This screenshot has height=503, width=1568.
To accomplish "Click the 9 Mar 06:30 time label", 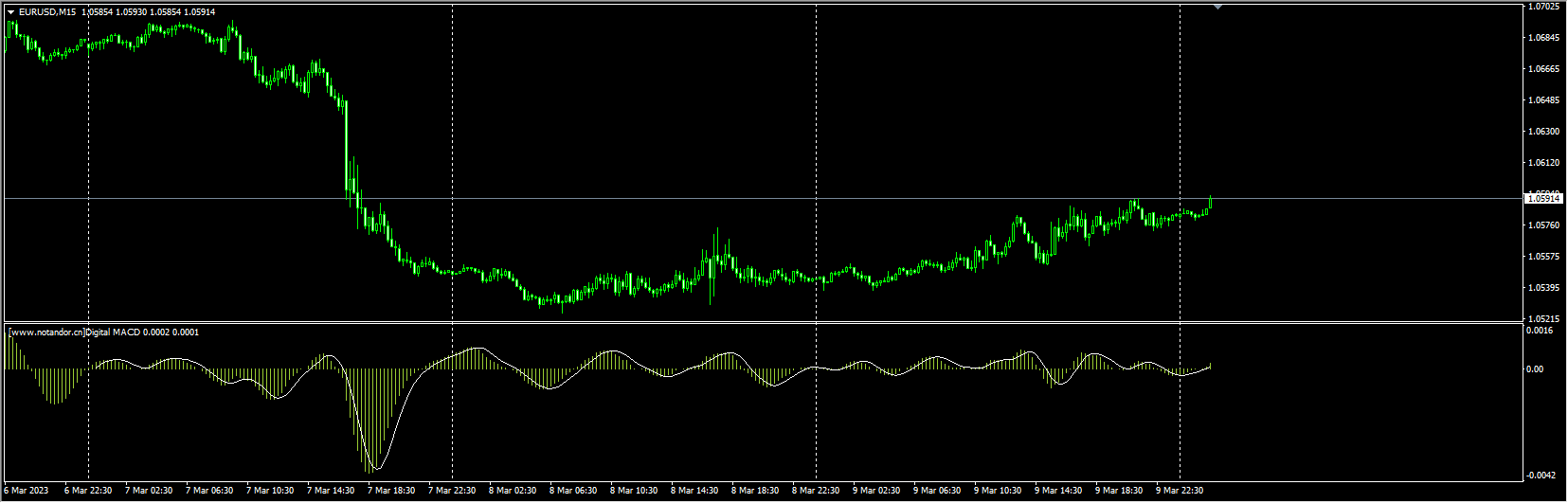I will [937, 491].
